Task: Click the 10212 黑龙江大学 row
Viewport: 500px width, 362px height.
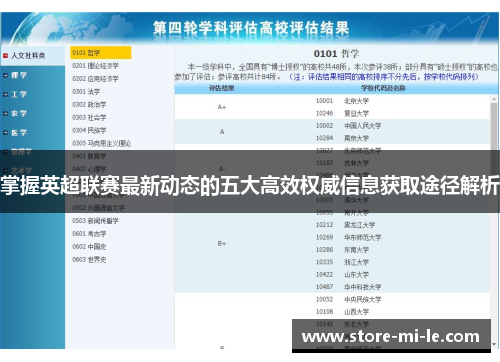Action: coord(345,225)
